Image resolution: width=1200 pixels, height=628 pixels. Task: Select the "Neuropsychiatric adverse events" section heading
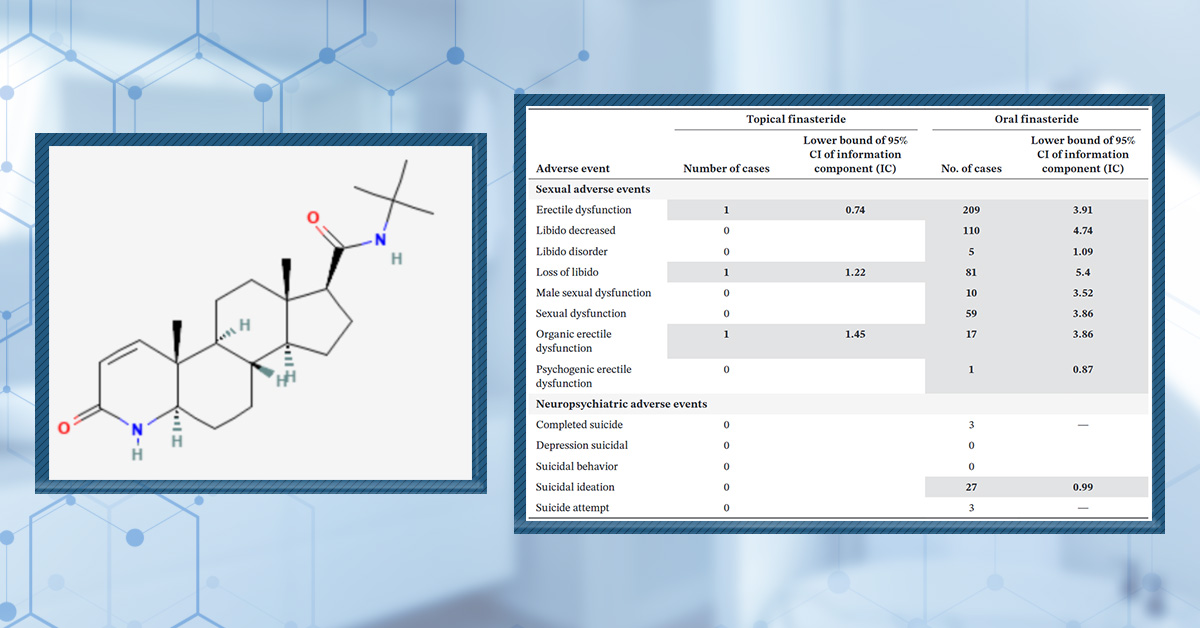(621, 404)
